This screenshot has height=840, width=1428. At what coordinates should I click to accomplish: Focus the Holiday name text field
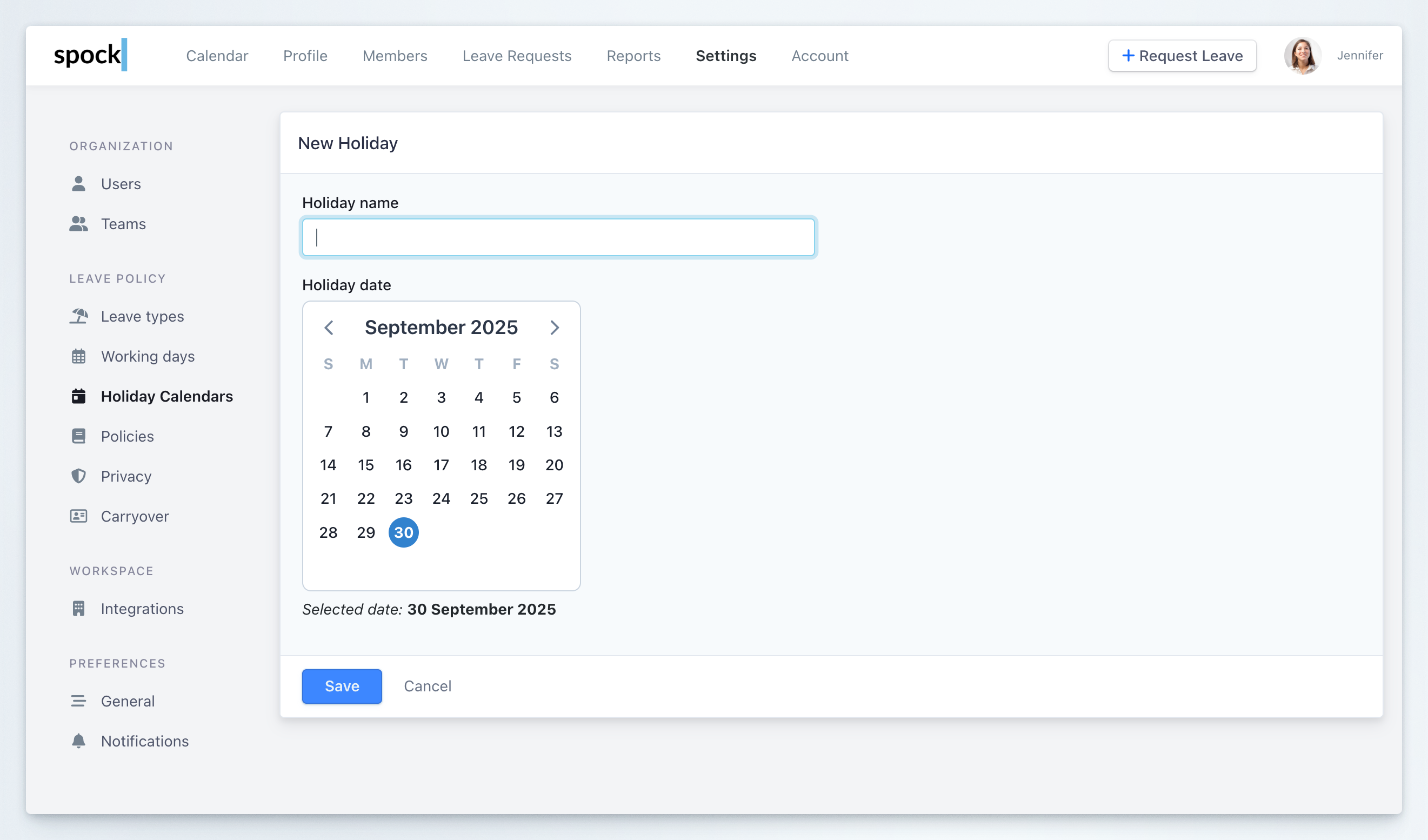(x=558, y=237)
